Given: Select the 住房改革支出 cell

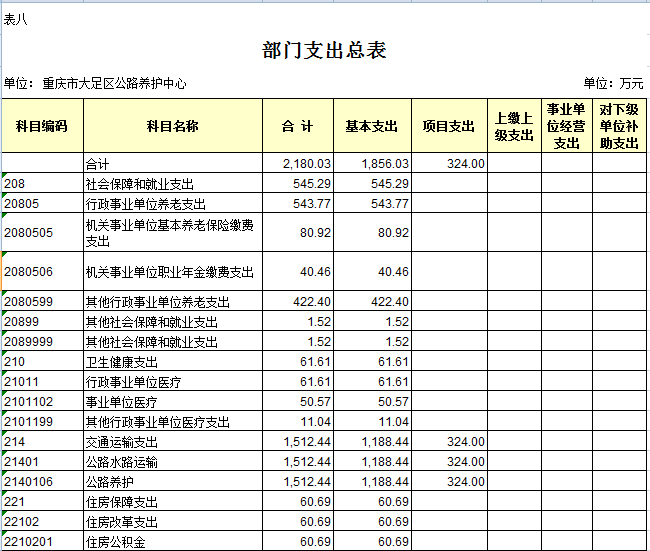Looking at the screenshot, I should coord(173,521).
